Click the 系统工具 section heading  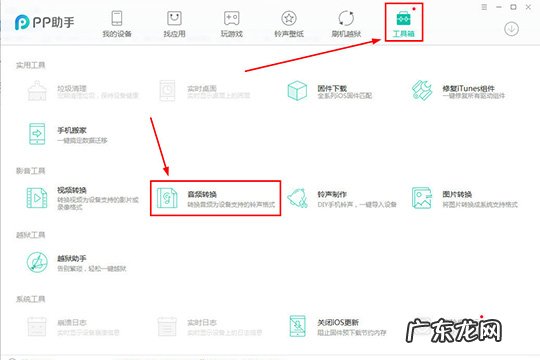click(31, 299)
